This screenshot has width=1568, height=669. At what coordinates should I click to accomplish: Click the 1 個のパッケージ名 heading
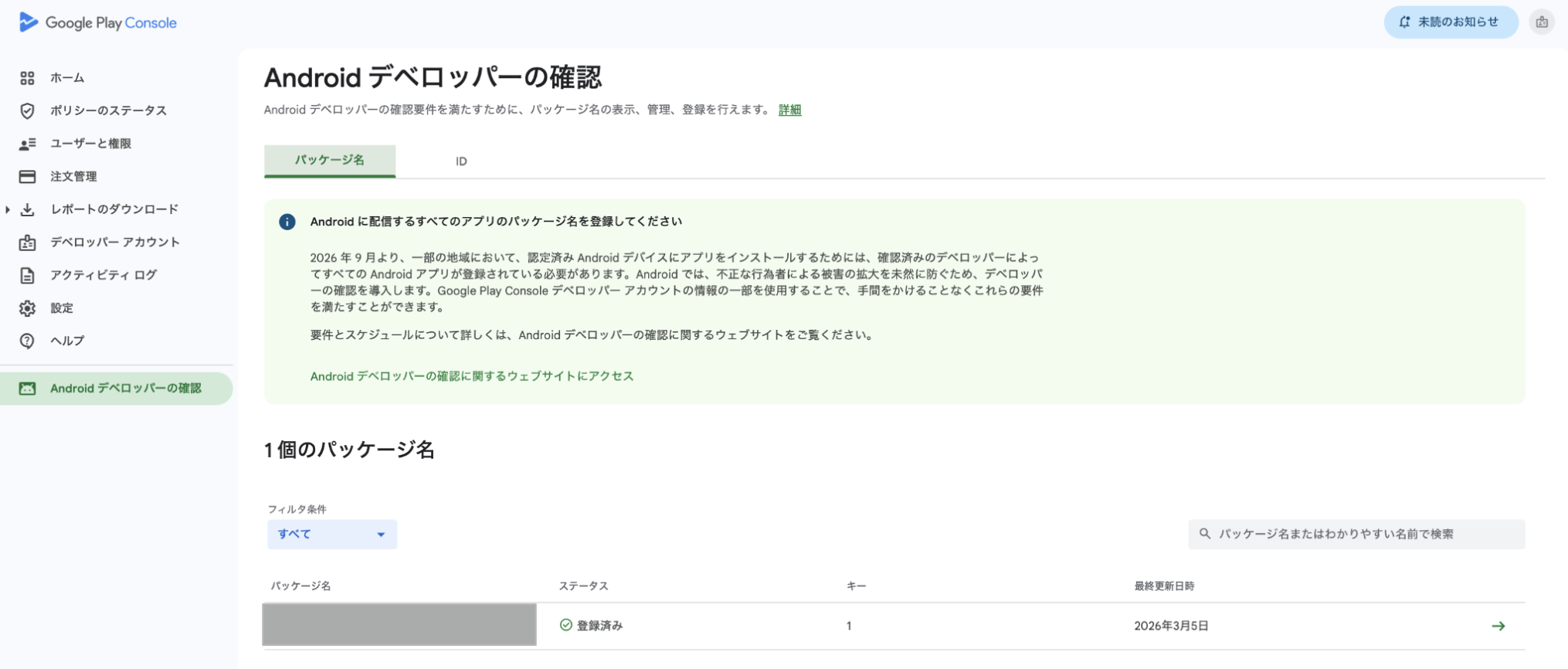(349, 450)
